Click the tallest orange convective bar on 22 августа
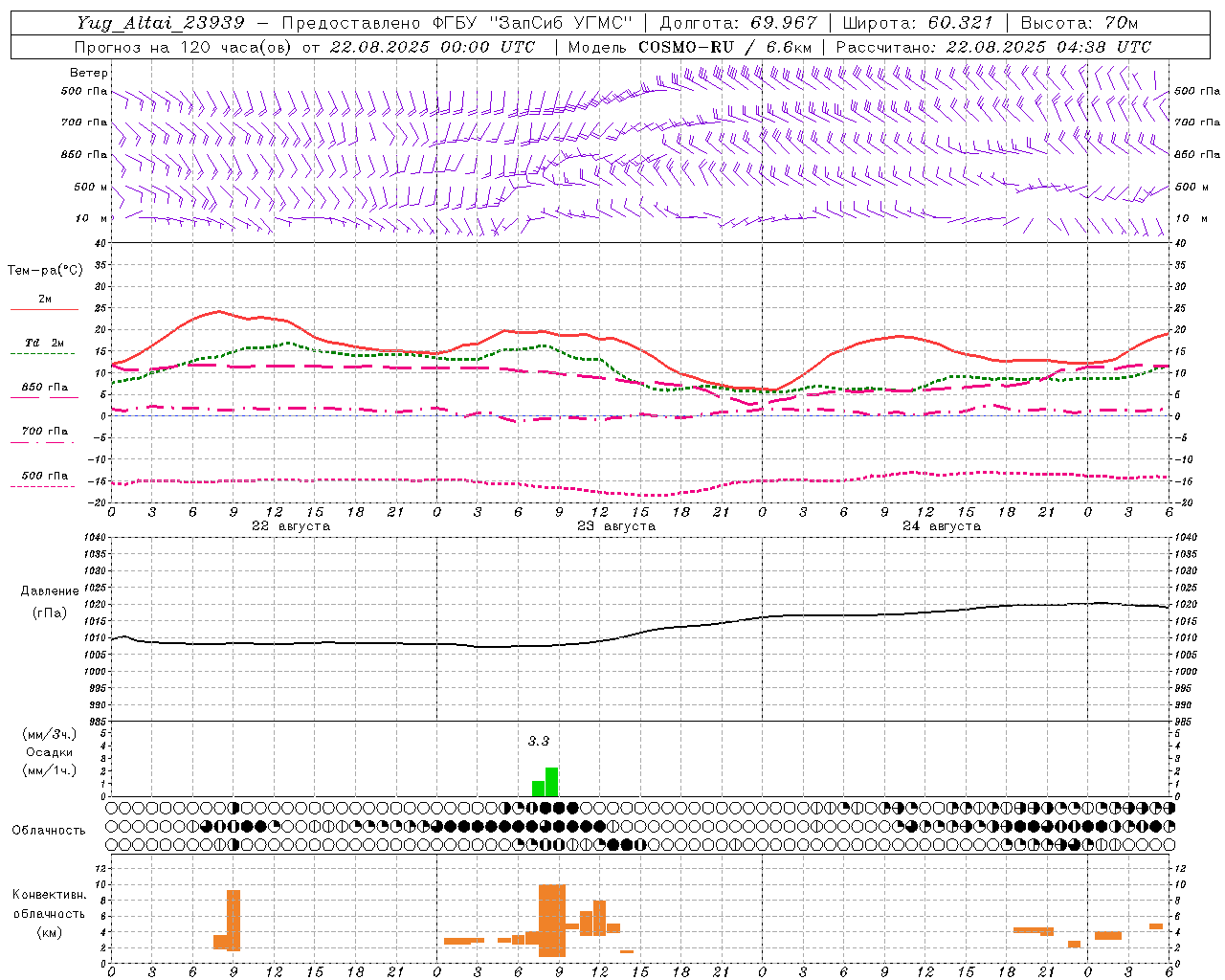The width and height of the screenshot is (1225, 980). [234, 920]
